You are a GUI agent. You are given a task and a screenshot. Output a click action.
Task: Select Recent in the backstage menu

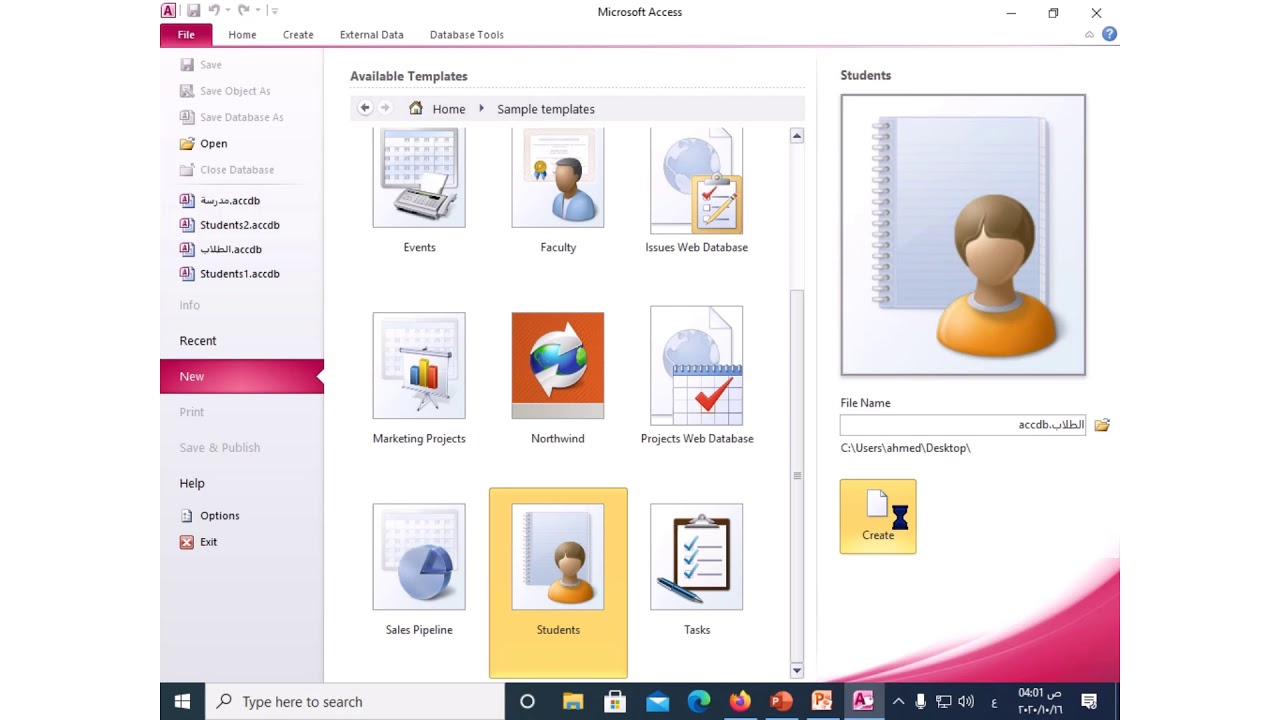(198, 341)
